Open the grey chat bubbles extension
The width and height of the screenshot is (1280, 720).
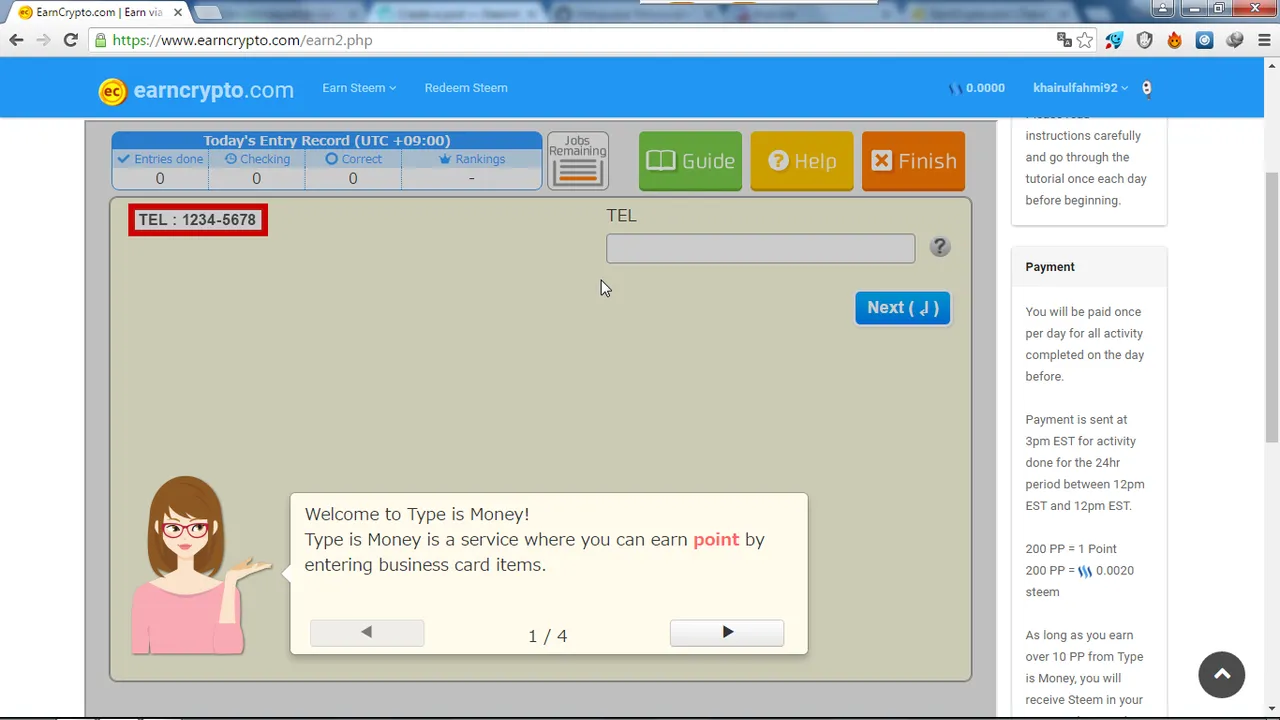(1235, 40)
